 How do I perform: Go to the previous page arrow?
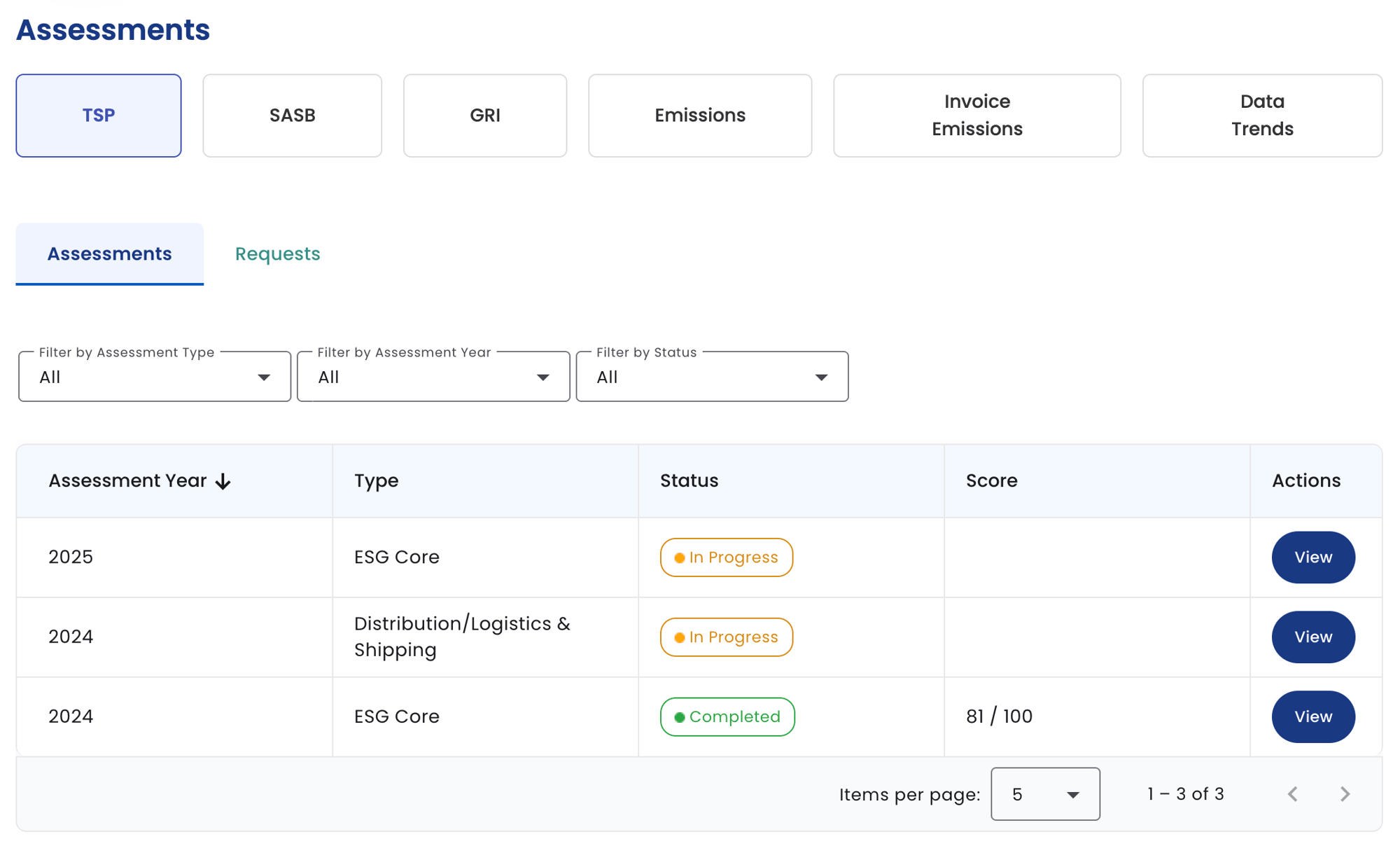click(1293, 794)
